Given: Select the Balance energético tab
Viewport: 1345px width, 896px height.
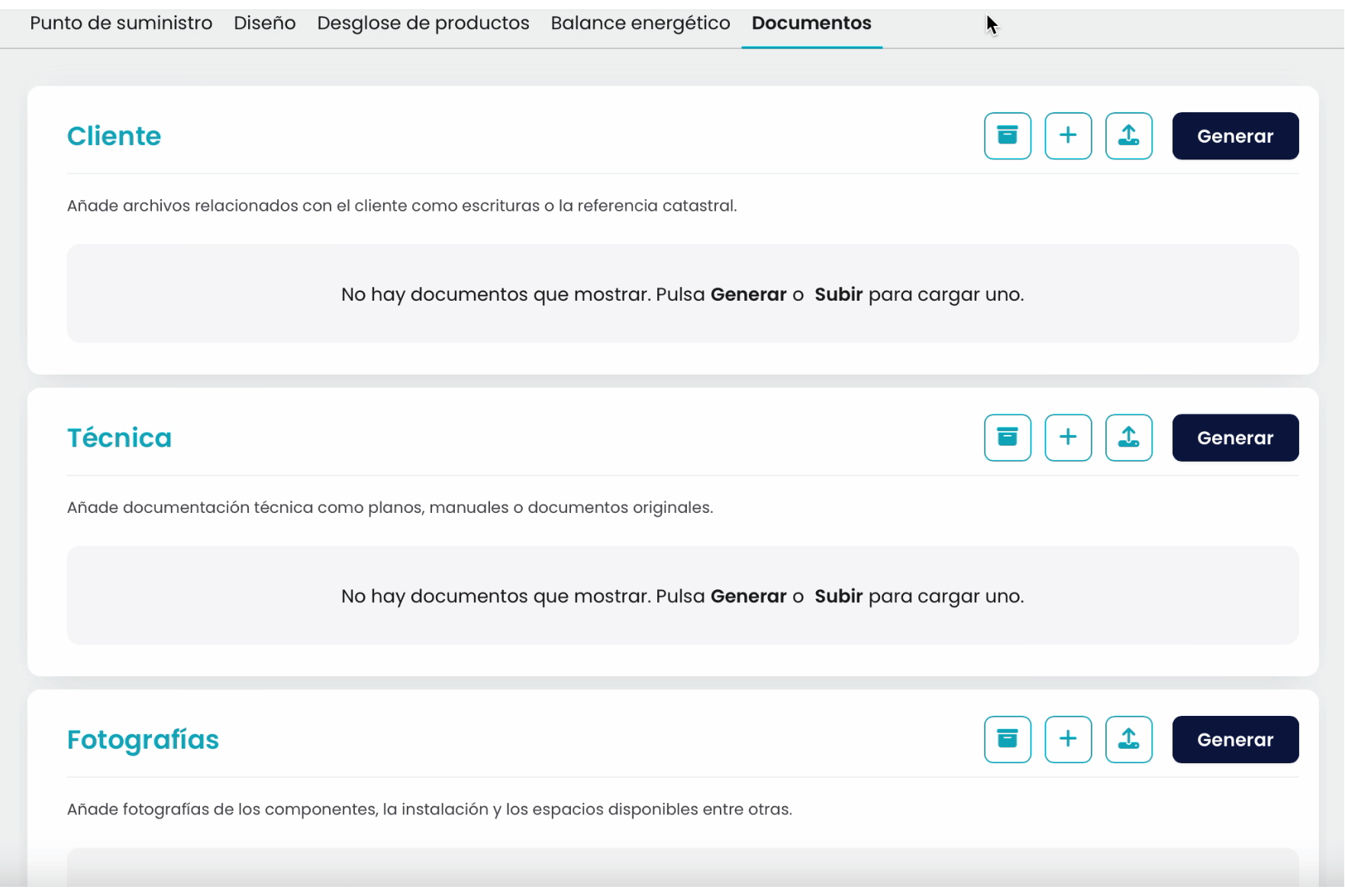Looking at the screenshot, I should (x=640, y=23).
